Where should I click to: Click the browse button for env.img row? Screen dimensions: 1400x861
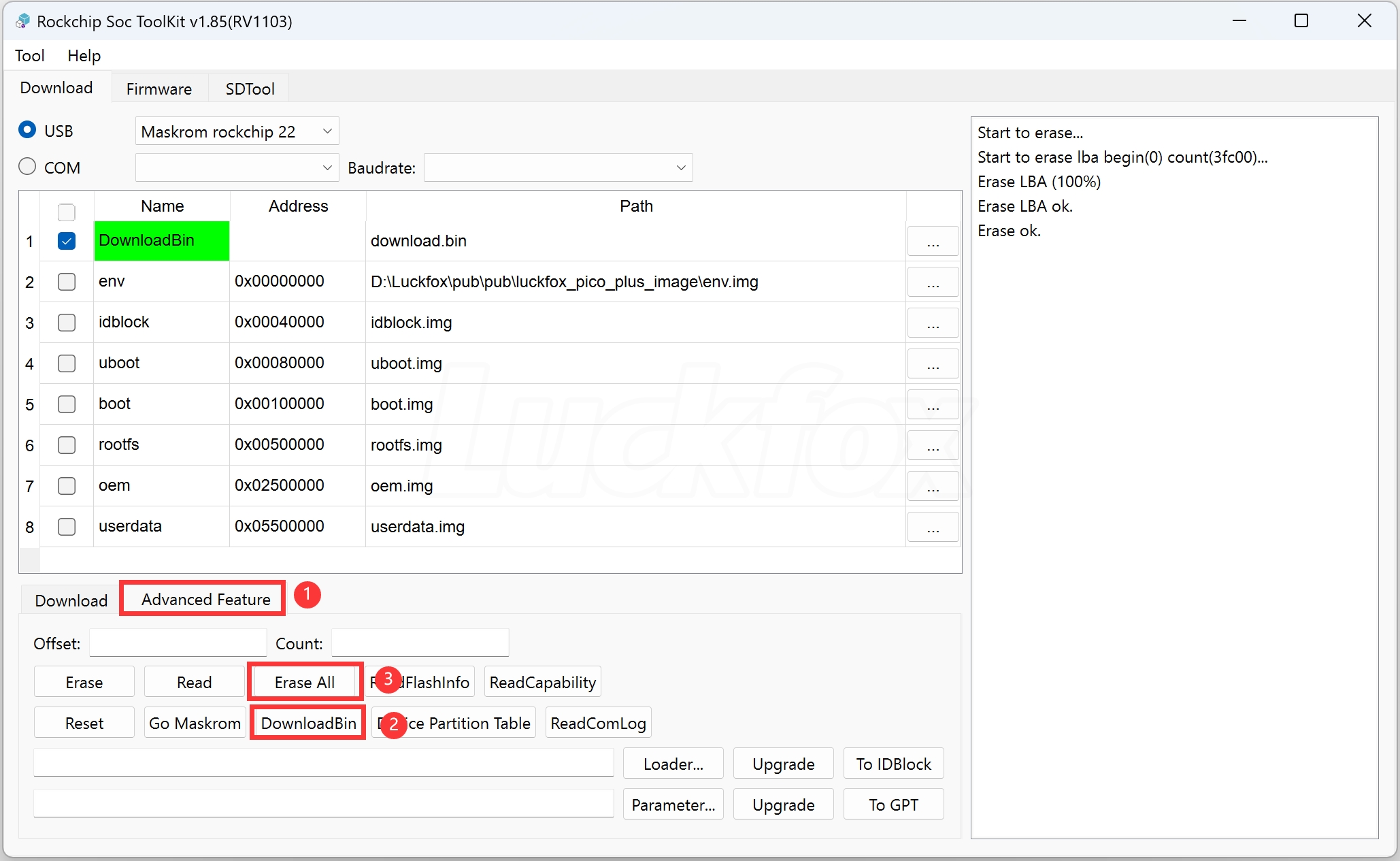[x=933, y=282]
